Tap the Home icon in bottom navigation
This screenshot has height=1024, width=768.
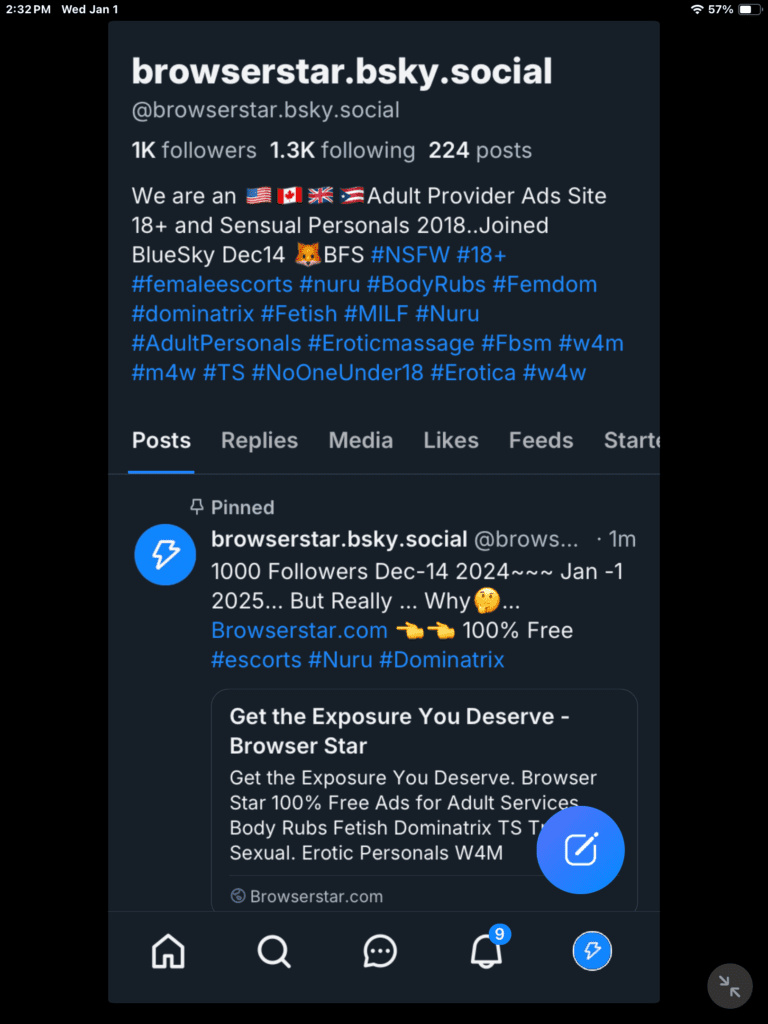pos(168,950)
